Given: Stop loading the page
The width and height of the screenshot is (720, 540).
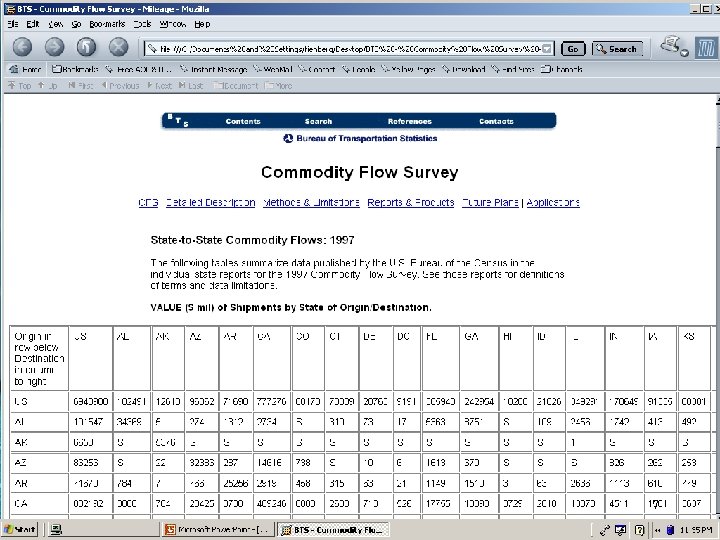Looking at the screenshot, I should click(118, 47).
